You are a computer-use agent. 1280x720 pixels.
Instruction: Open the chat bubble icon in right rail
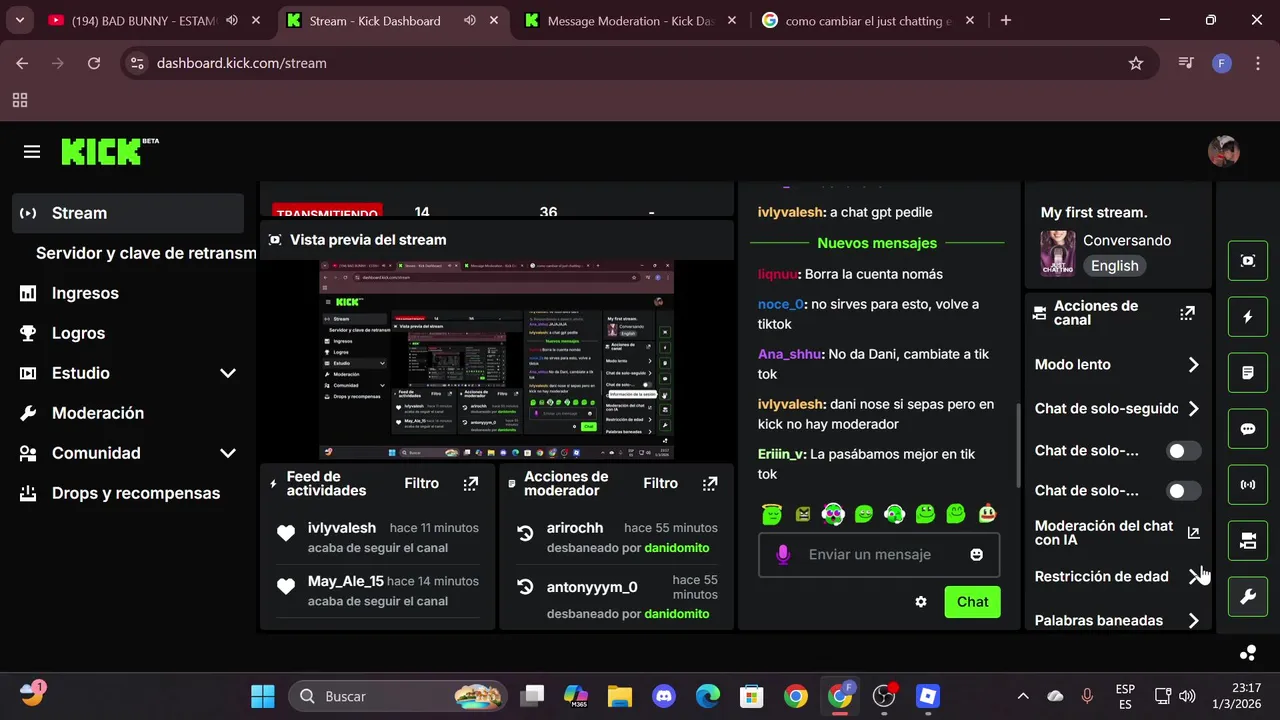1248,429
